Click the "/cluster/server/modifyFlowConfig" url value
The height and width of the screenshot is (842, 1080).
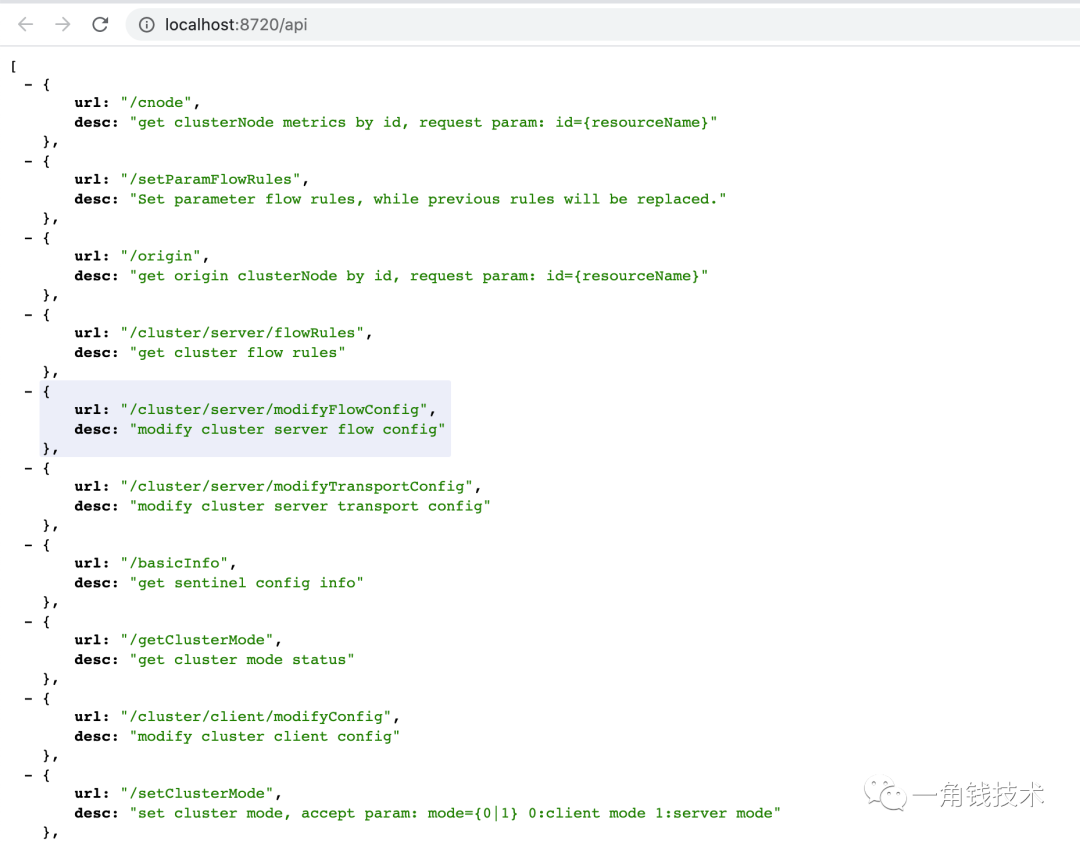273,409
